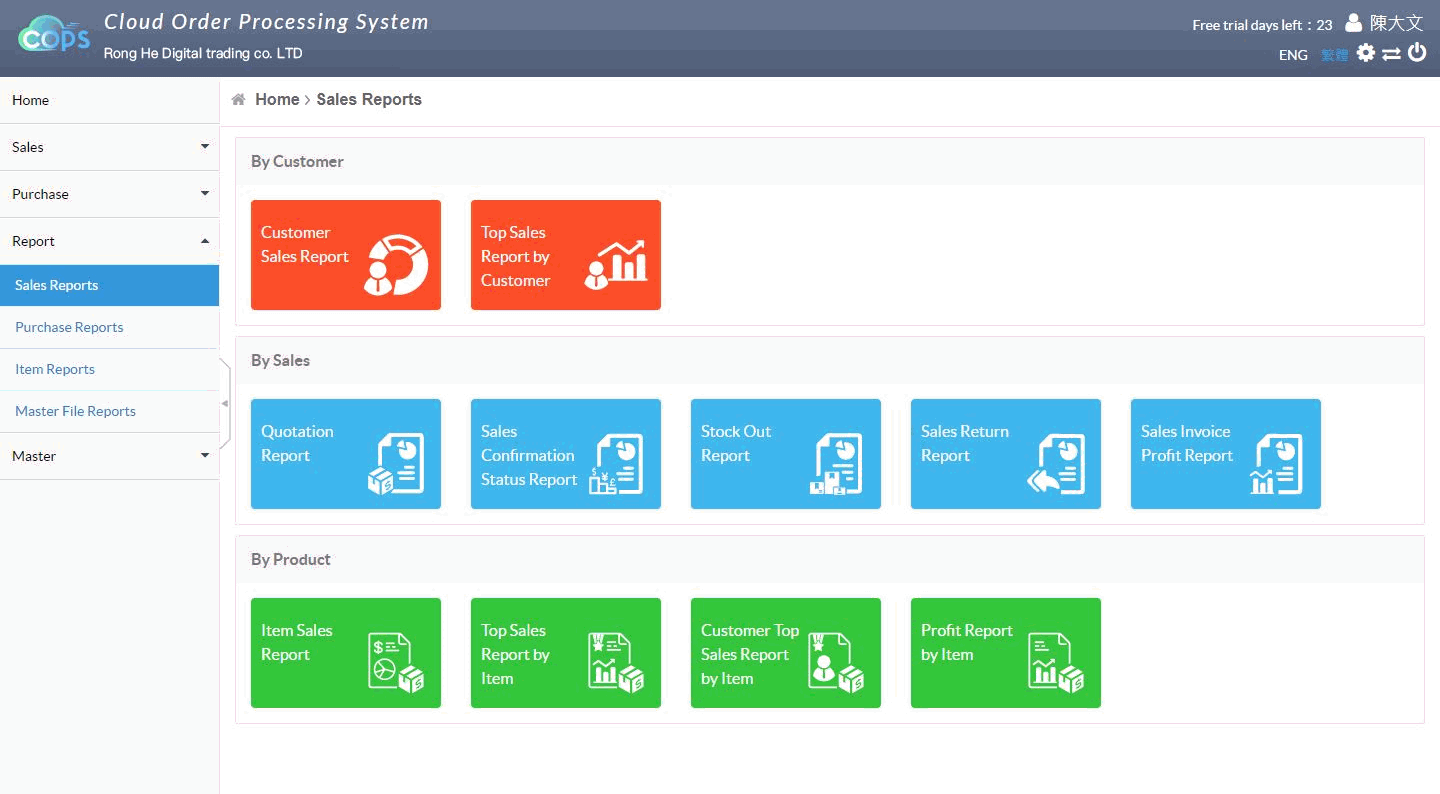Click the switch arrows icon in header
This screenshot has width=1440, height=794.
[x=1391, y=54]
